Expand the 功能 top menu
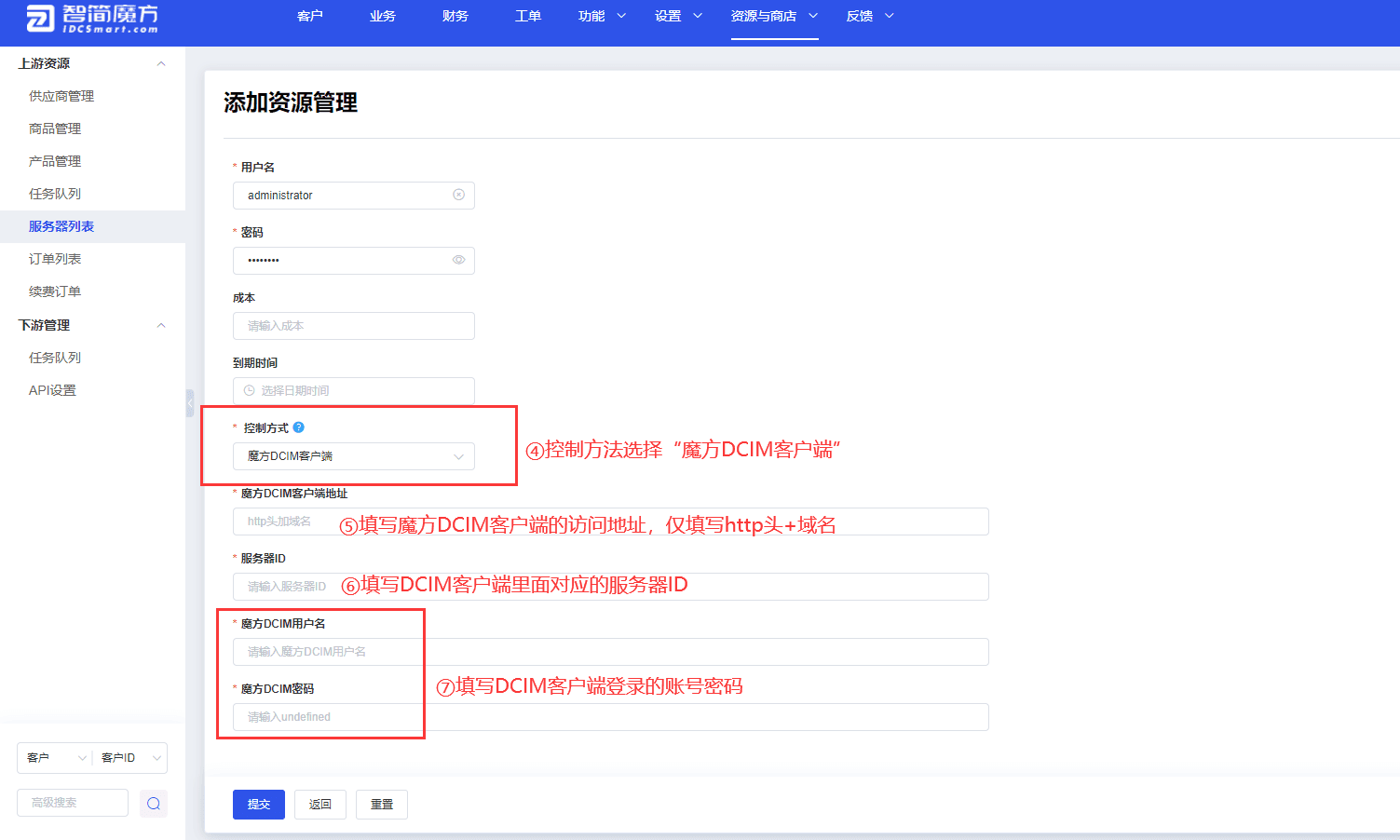Screen dimensions: 1400x840 (x=602, y=16)
